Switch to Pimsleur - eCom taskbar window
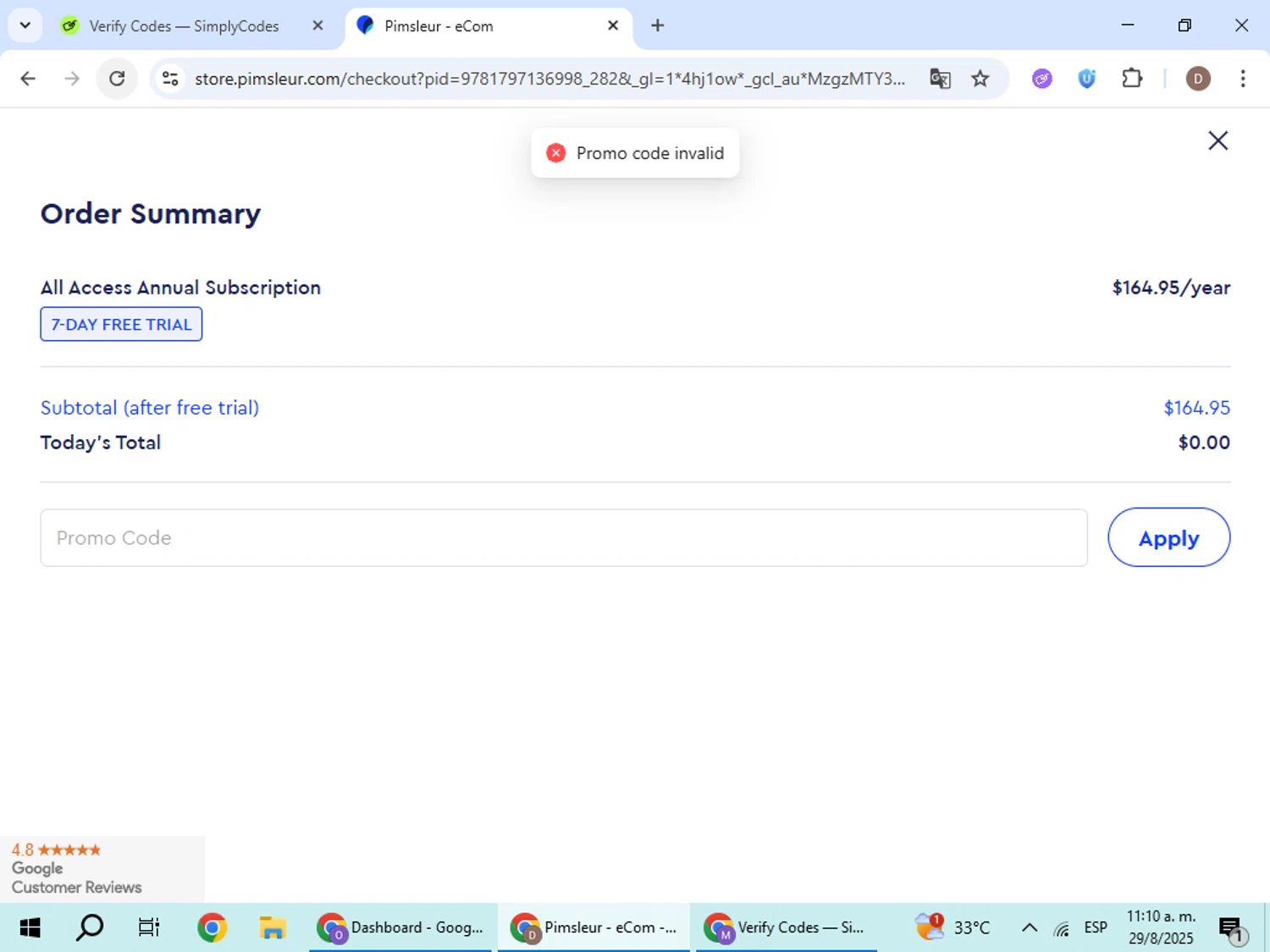Image resolution: width=1270 pixels, height=952 pixels. click(594, 927)
